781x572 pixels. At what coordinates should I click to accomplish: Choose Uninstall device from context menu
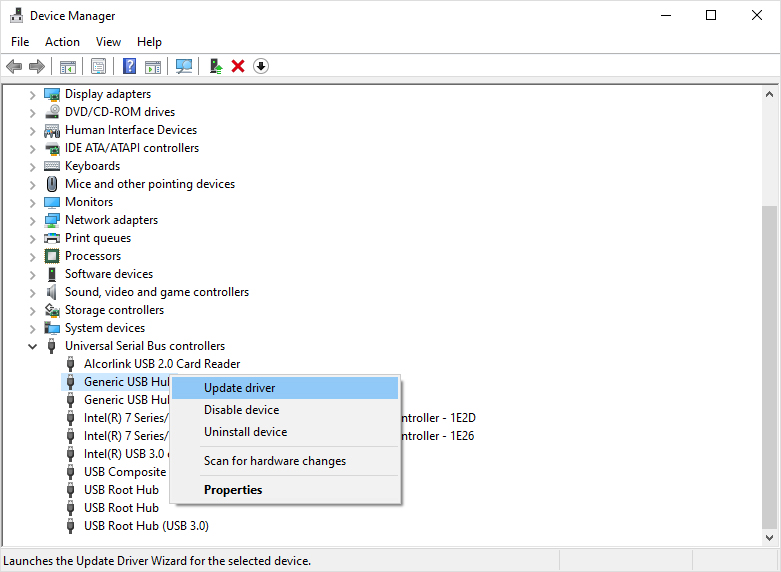coord(245,432)
